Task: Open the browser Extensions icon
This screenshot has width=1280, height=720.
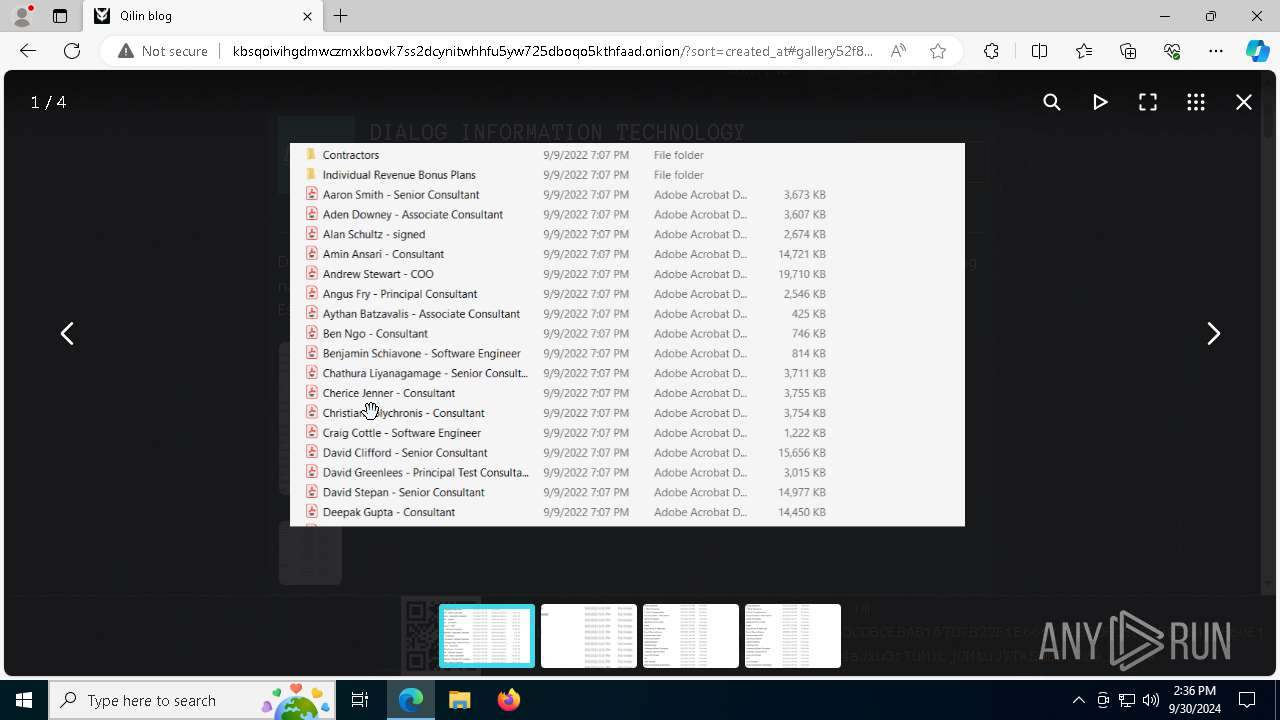Action: pos(991,51)
